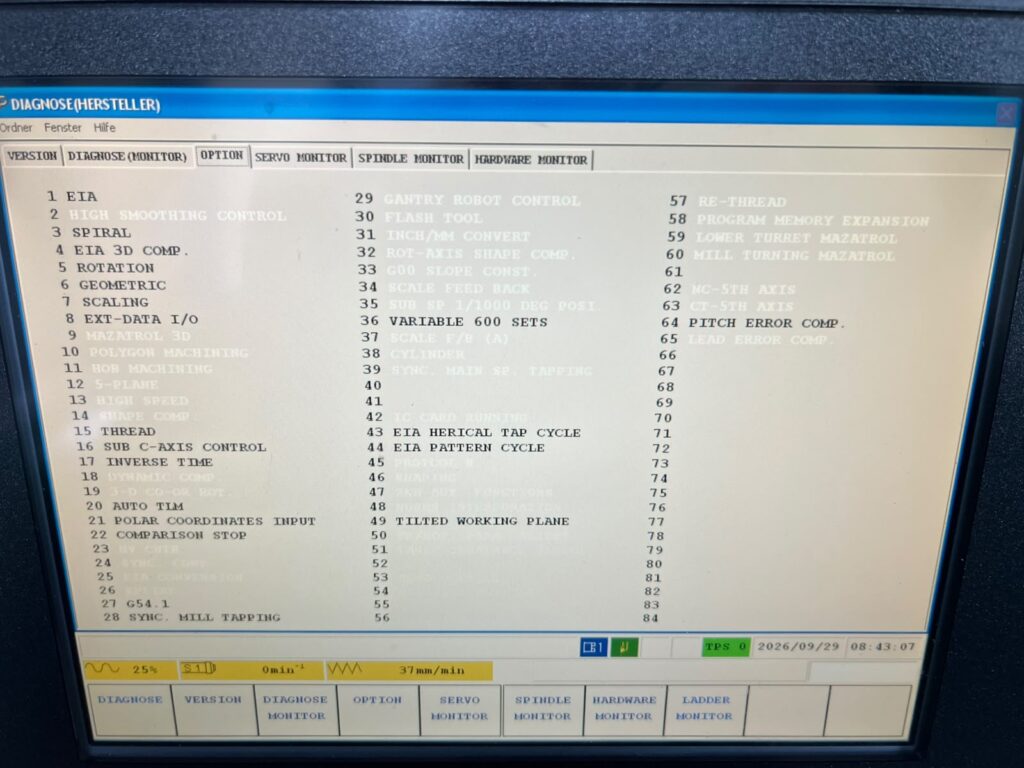
Task: Select option 6 GEOMETRIC
Action: [114, 285]
